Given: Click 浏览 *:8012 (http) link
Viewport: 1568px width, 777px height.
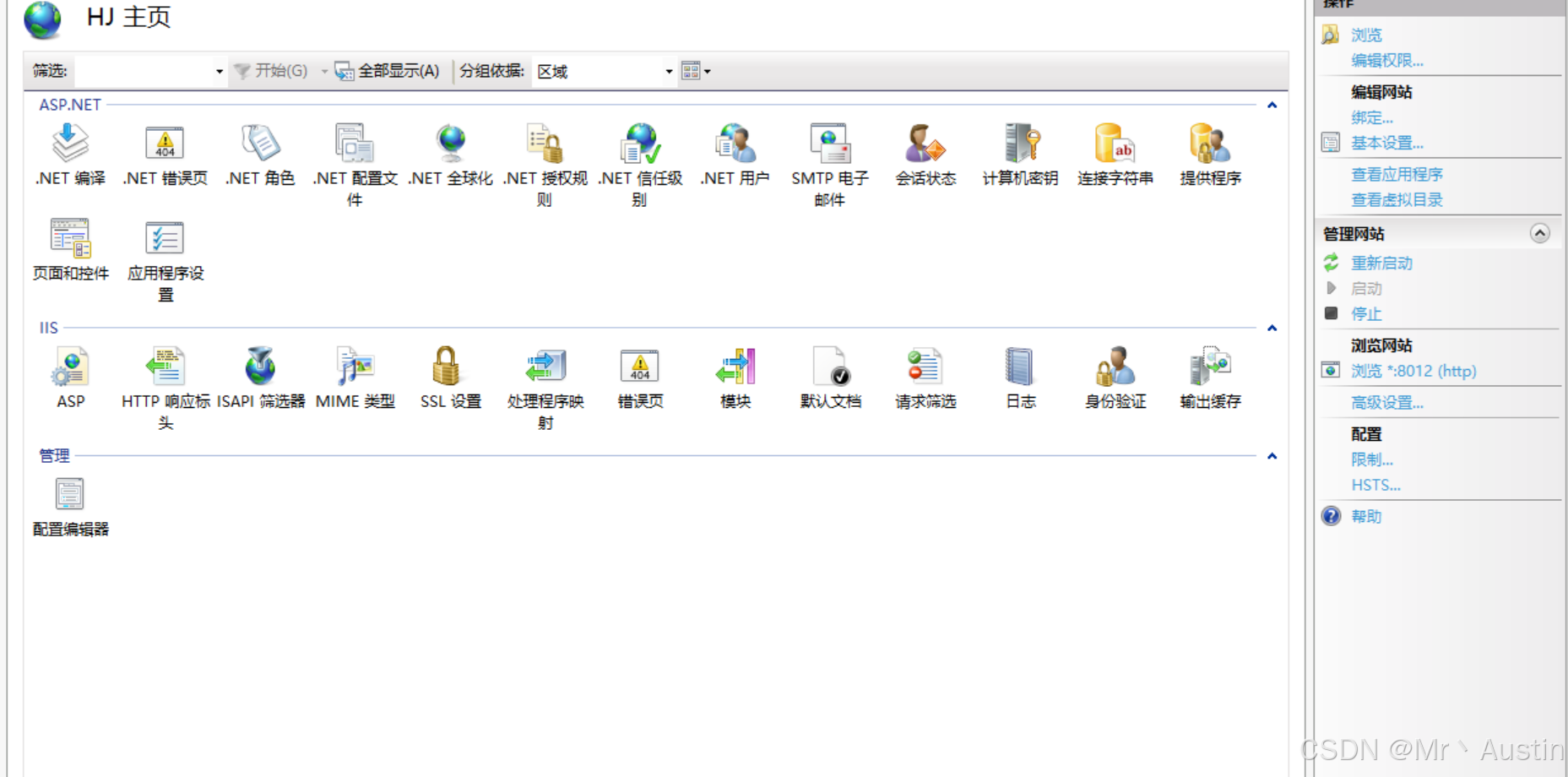Looking at the screenshot, I should point(1413,372).
